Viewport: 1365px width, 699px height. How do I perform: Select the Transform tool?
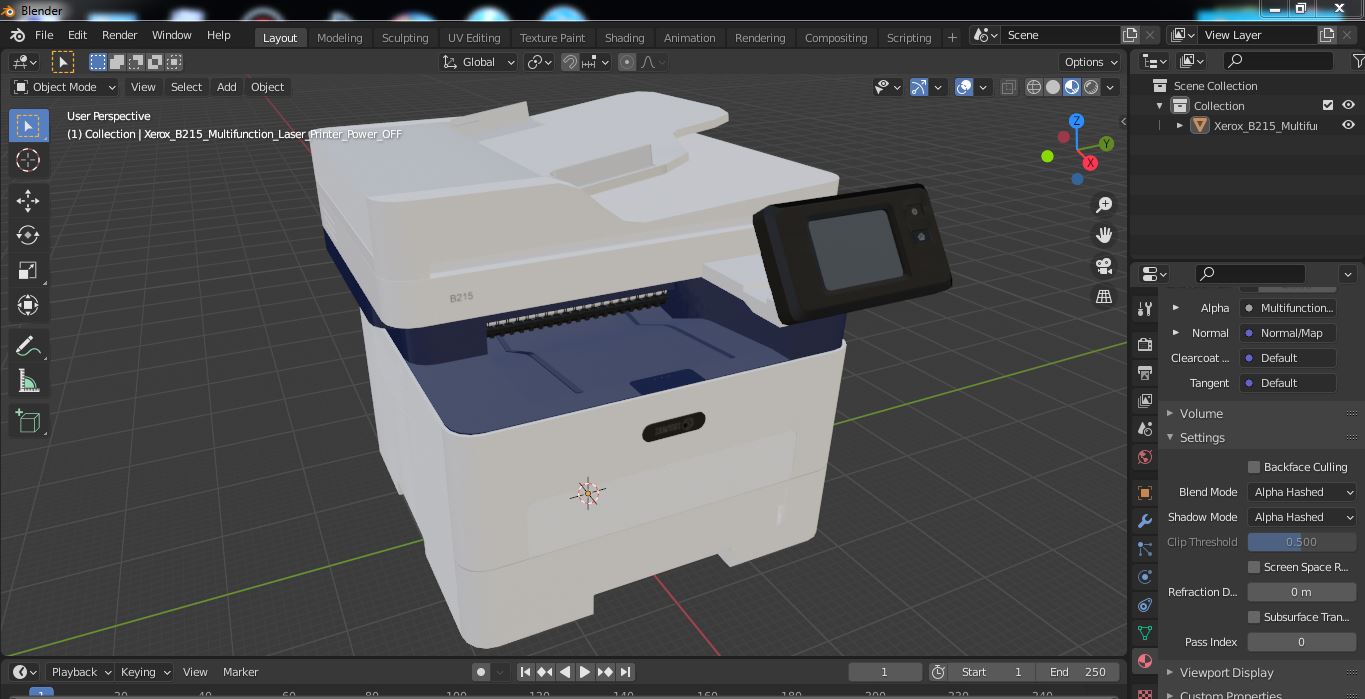point(28,305)
